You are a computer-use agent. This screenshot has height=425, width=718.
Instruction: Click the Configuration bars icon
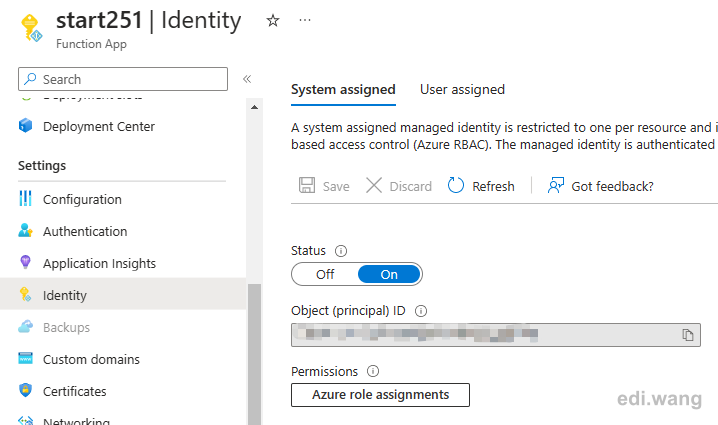(26, 199)
